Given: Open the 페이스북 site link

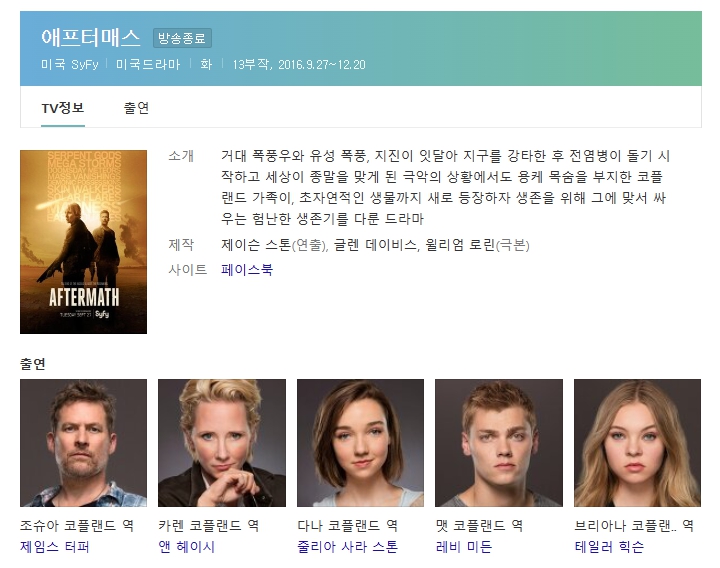Looking at the screenshot, I should [x=247, y=270].
